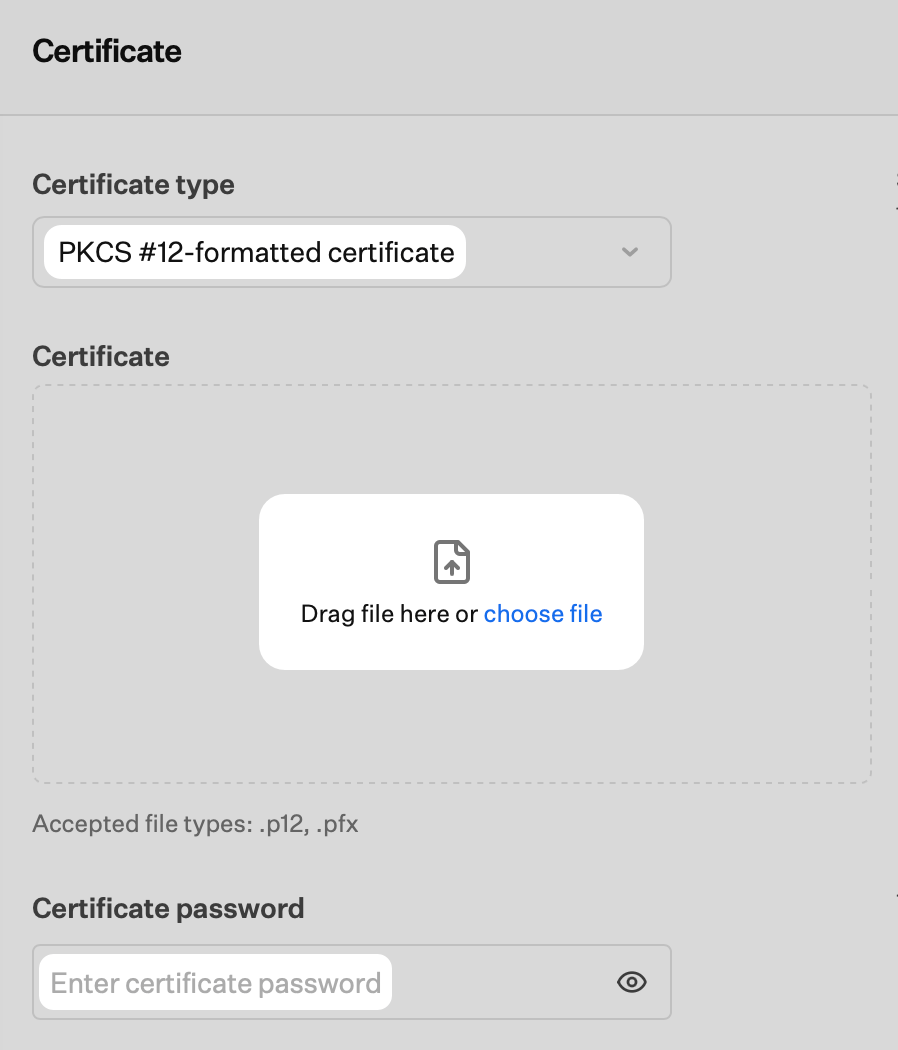Screen dimensions: 898x1050
Task: Click the file upload icon
Action: point(452,562)
